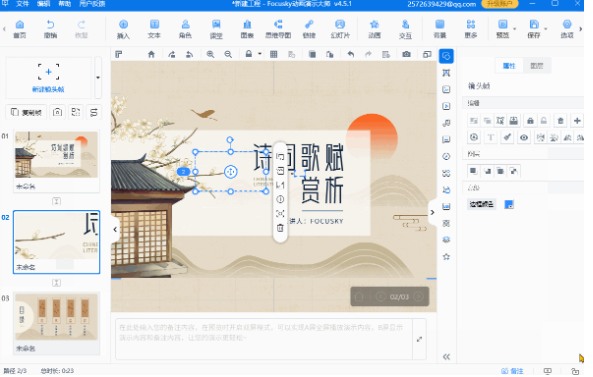The height and width of the screenshot is (377, 593).
Task: Open the 图表 chart tool
Action: 247,29
